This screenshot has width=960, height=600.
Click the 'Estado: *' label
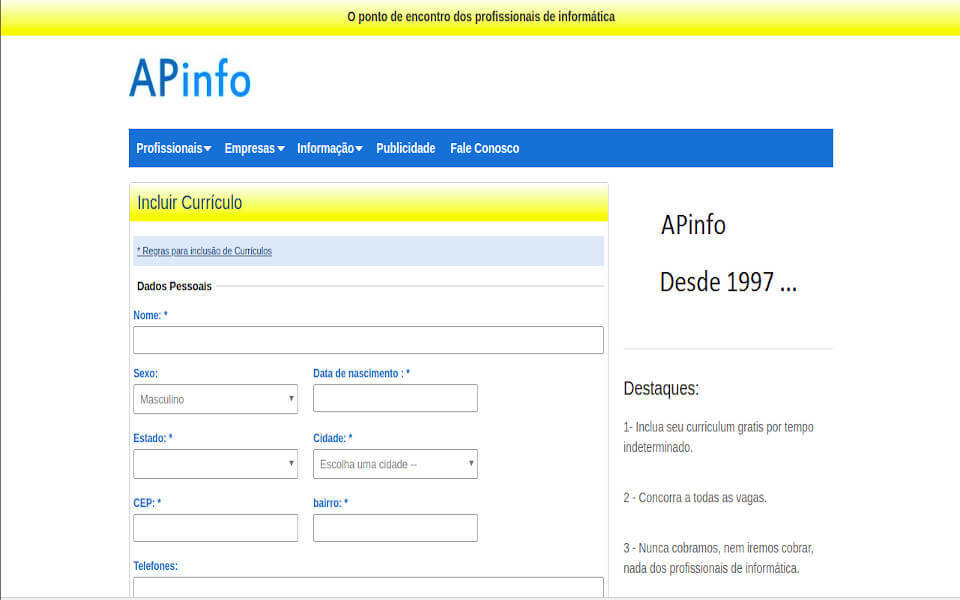pos(153,438)
